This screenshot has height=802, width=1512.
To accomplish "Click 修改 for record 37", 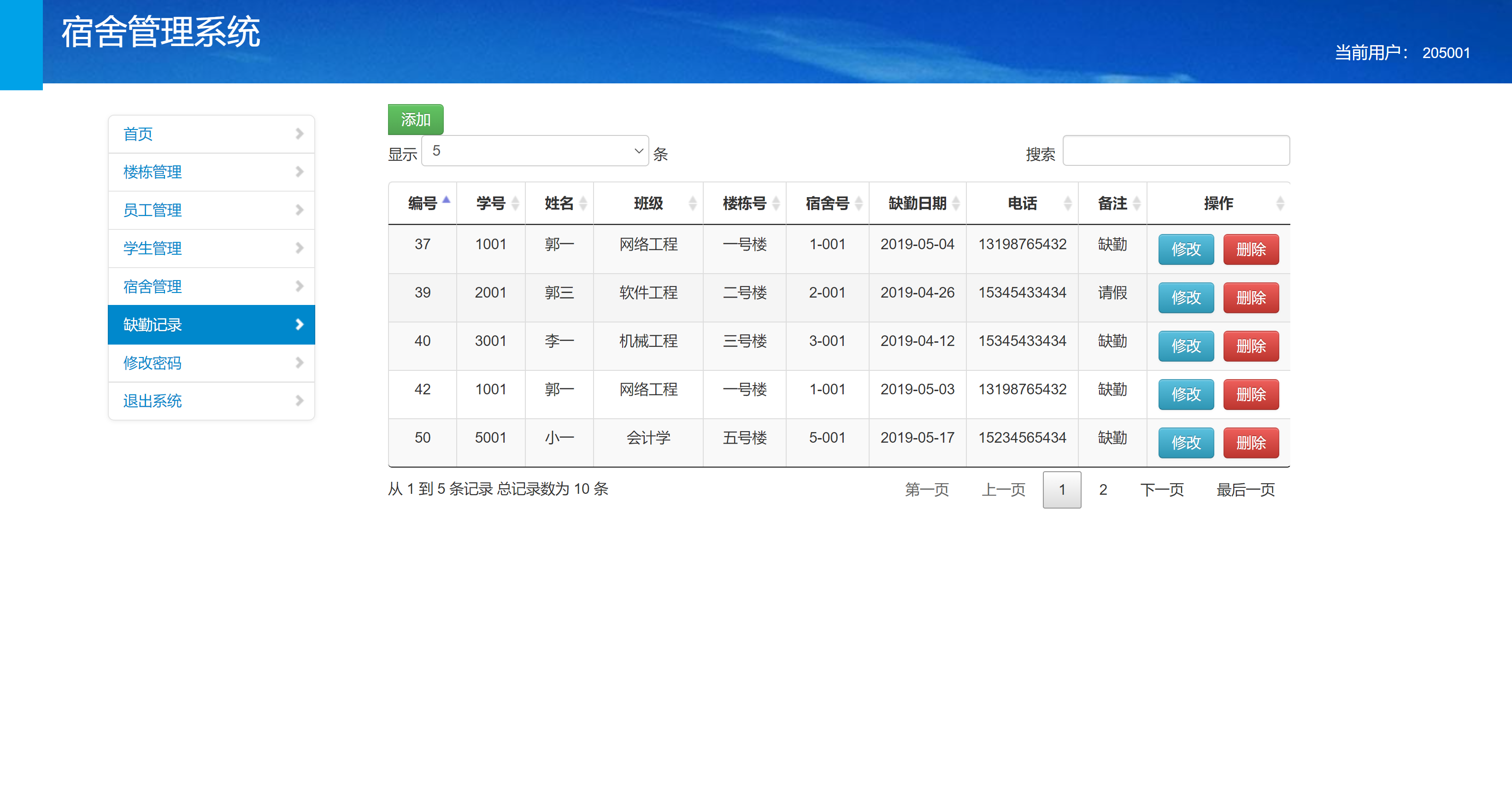I will pos(1186,249).
